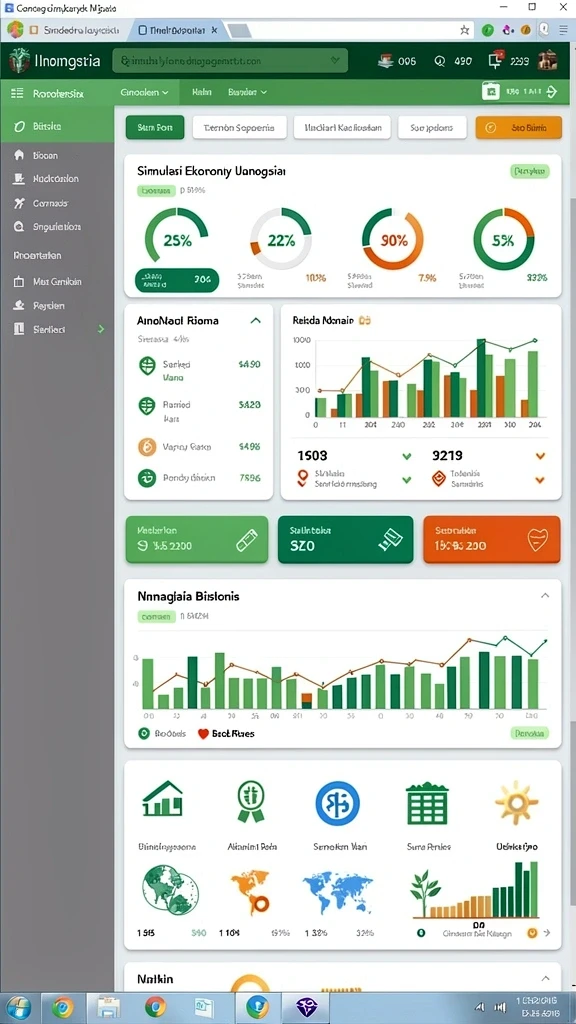
Task: Click the green Sam Fom button
Action: click(155, 128)
